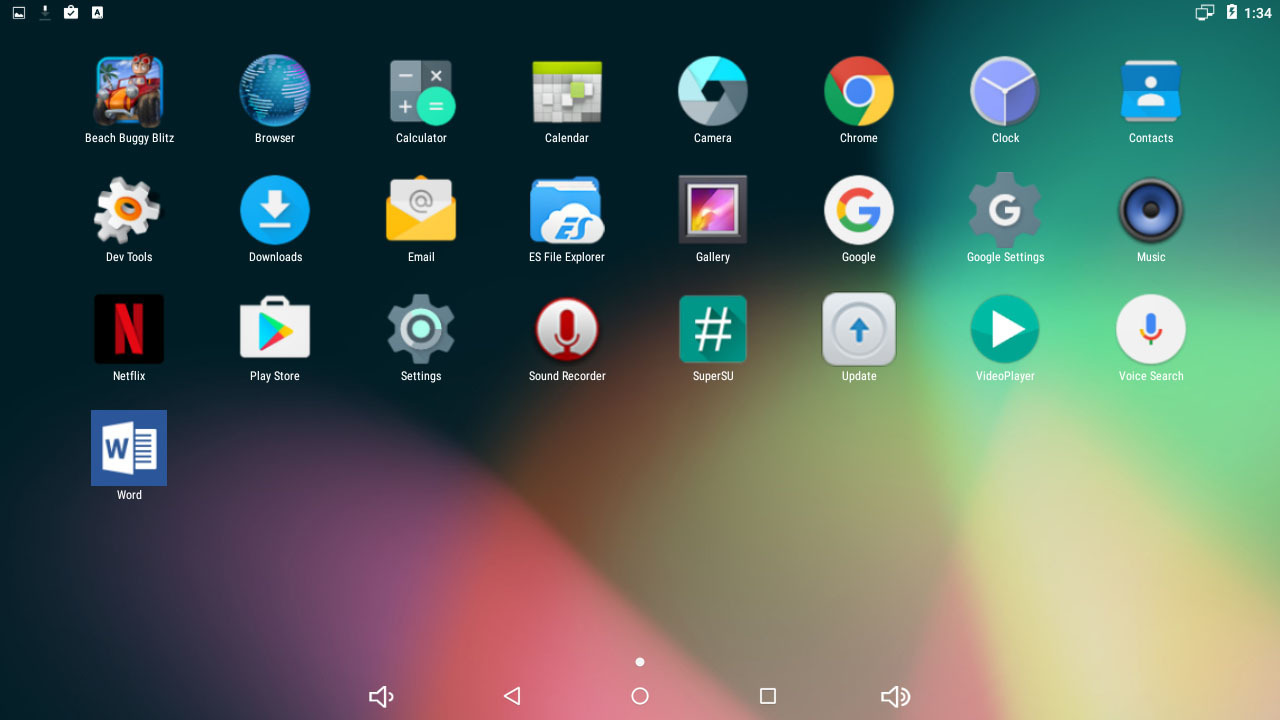This screenshot has width=1280, height=720.
Task: Open Google Settings
Action: [1005, 210]
